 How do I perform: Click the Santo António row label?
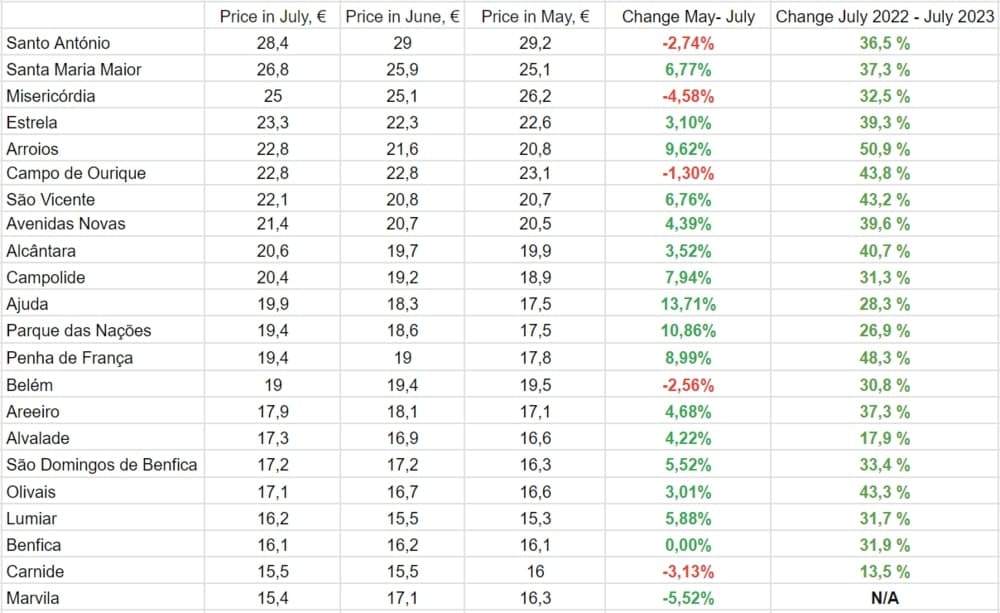pos(58,43)
